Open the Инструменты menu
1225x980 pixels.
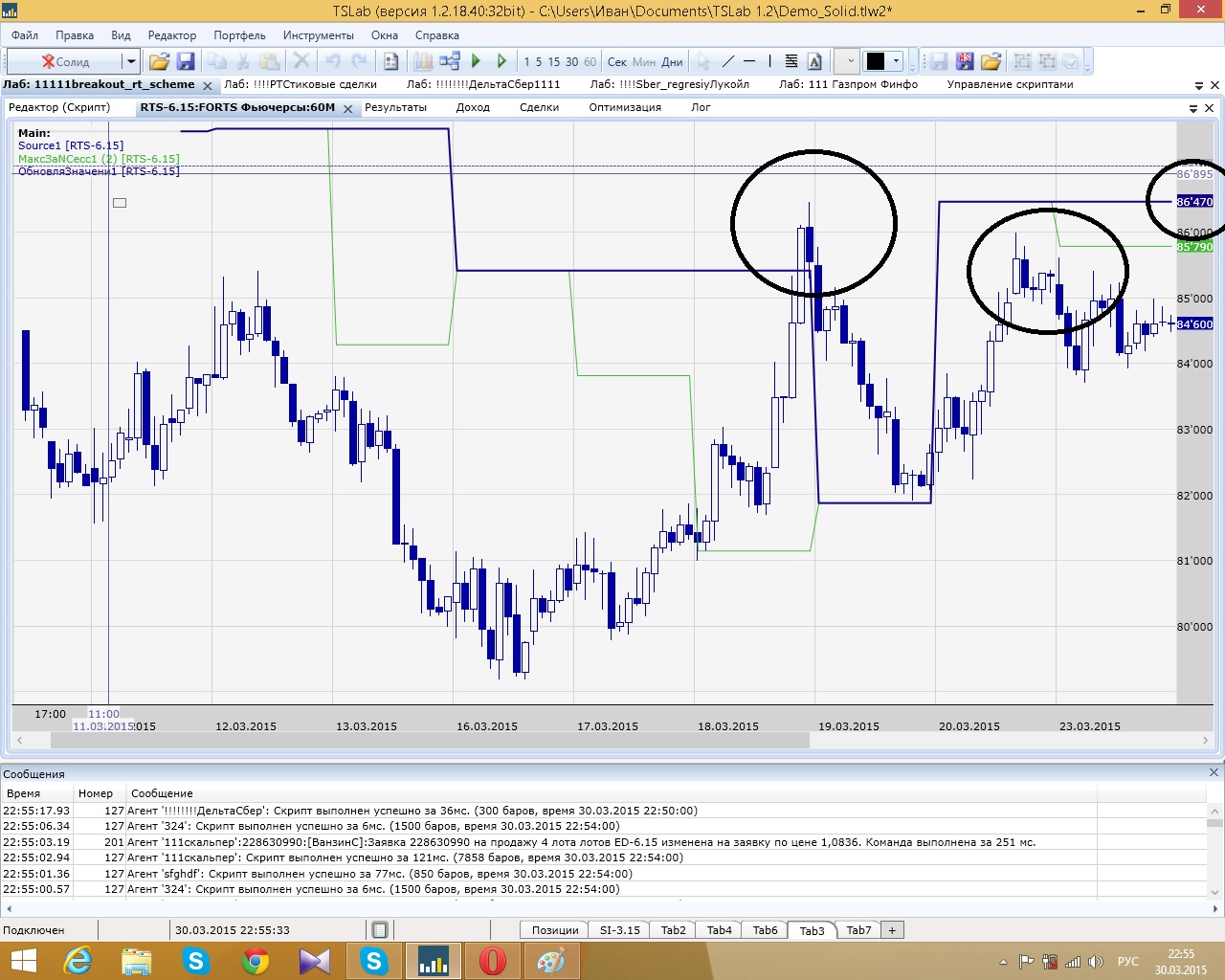coord(319,35)
